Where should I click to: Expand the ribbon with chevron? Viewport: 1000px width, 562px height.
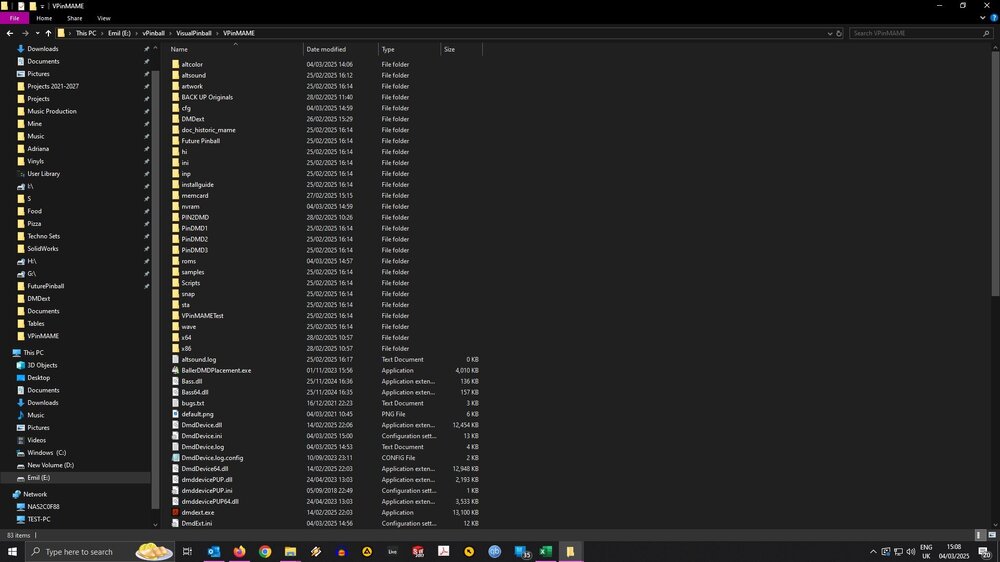pos(983,18)
